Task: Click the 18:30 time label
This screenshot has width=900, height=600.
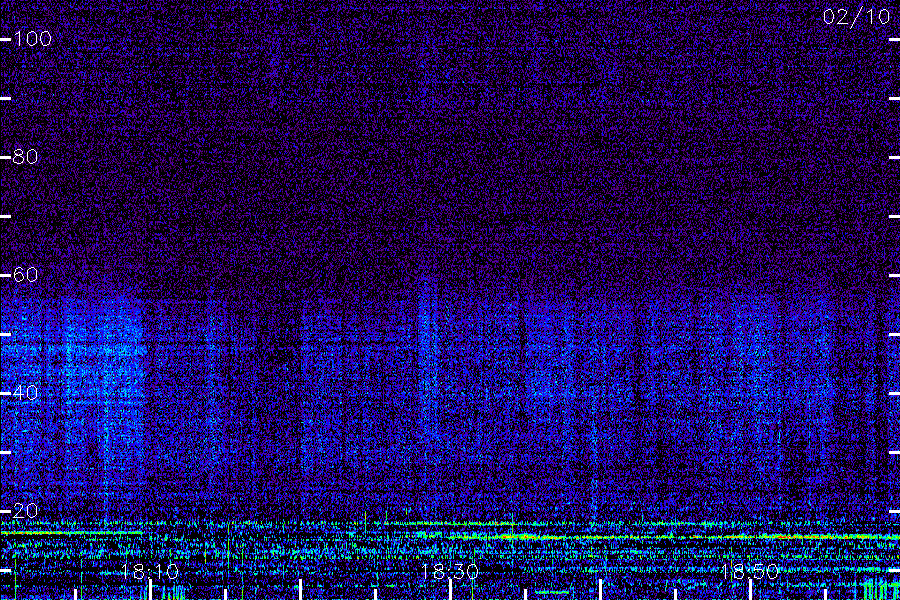Action: [x=449, y=571]
